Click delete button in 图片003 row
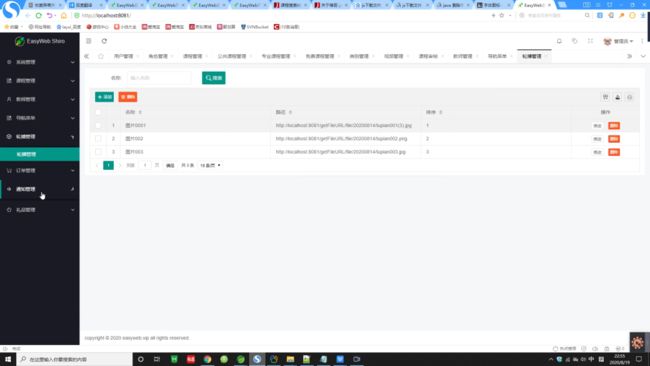The image size is (650, 366). click(614, 152)
